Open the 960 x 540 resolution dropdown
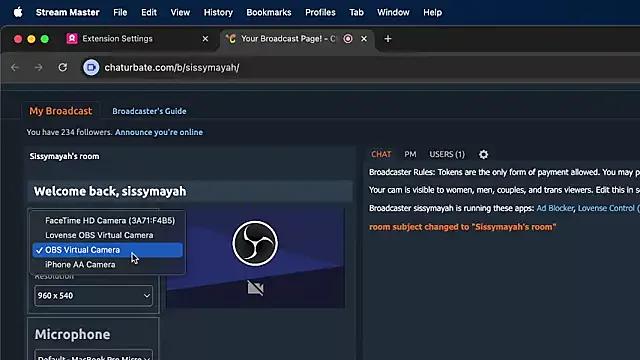This screenshot has width=640, height=360. pyautogui.click(x=93, y=296)
